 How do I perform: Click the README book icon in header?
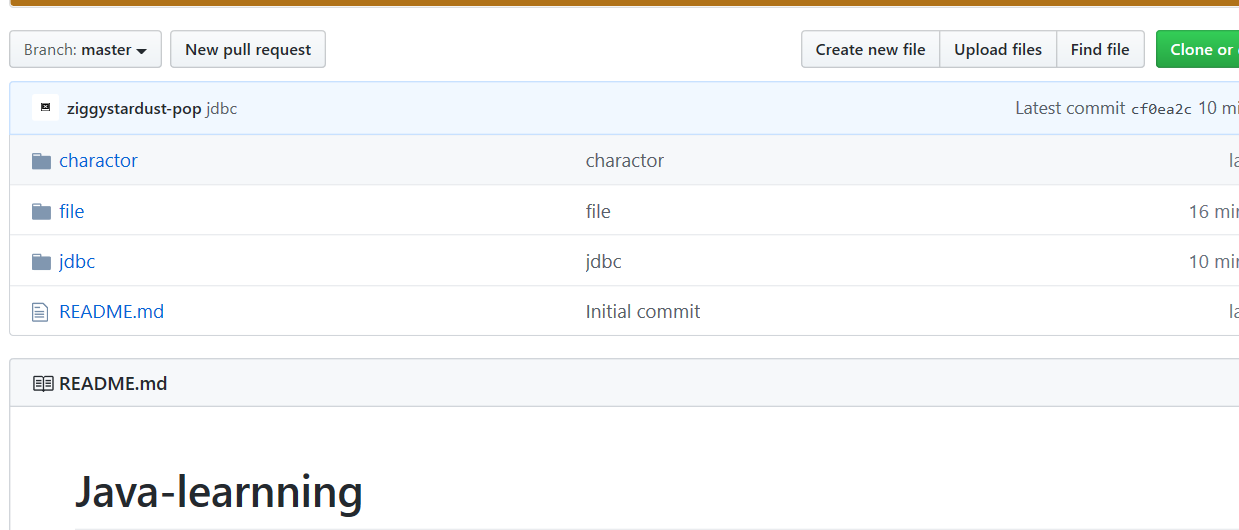43,383
